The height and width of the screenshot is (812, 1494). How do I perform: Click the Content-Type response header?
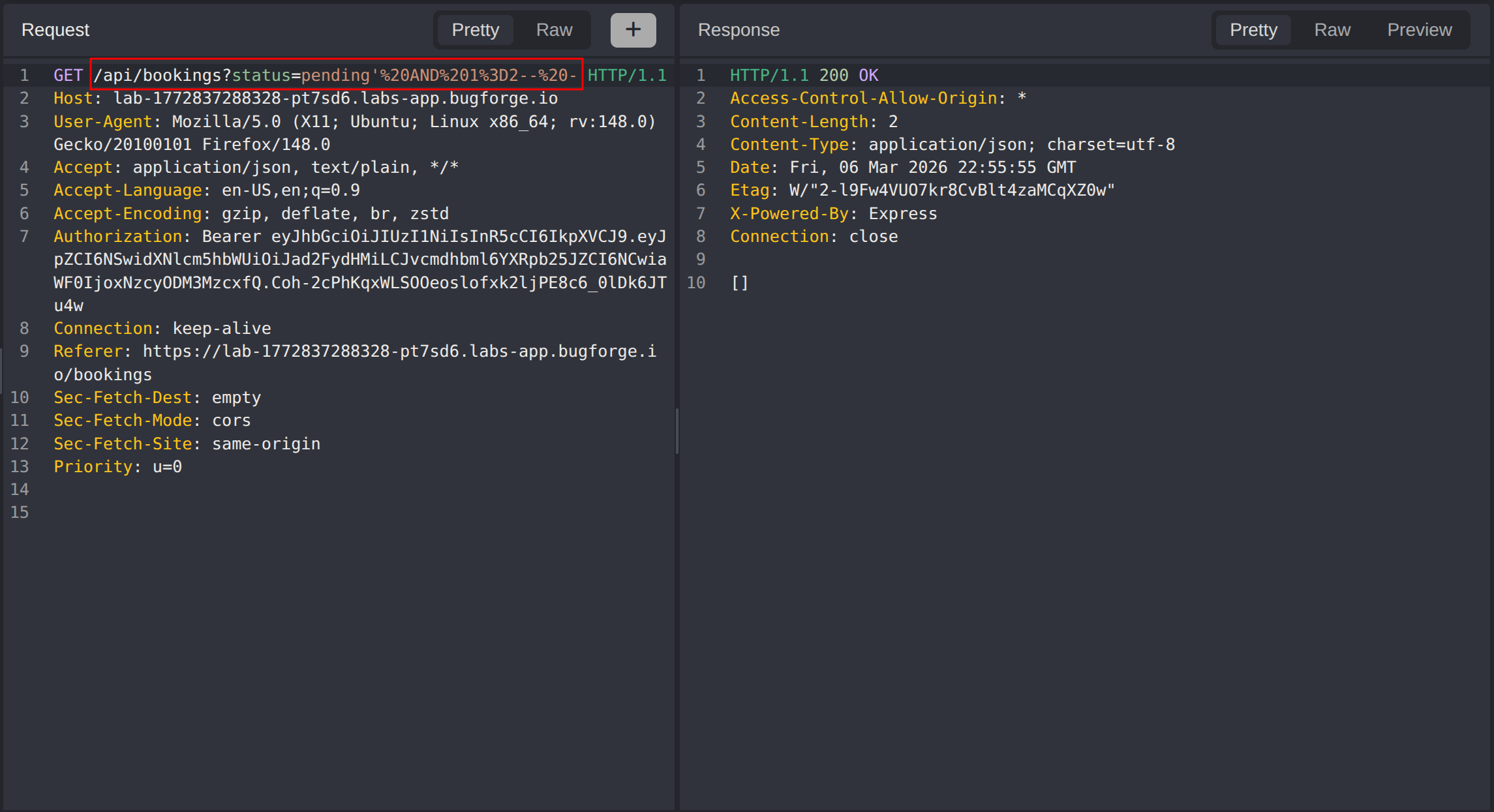(x=789, y=144)
